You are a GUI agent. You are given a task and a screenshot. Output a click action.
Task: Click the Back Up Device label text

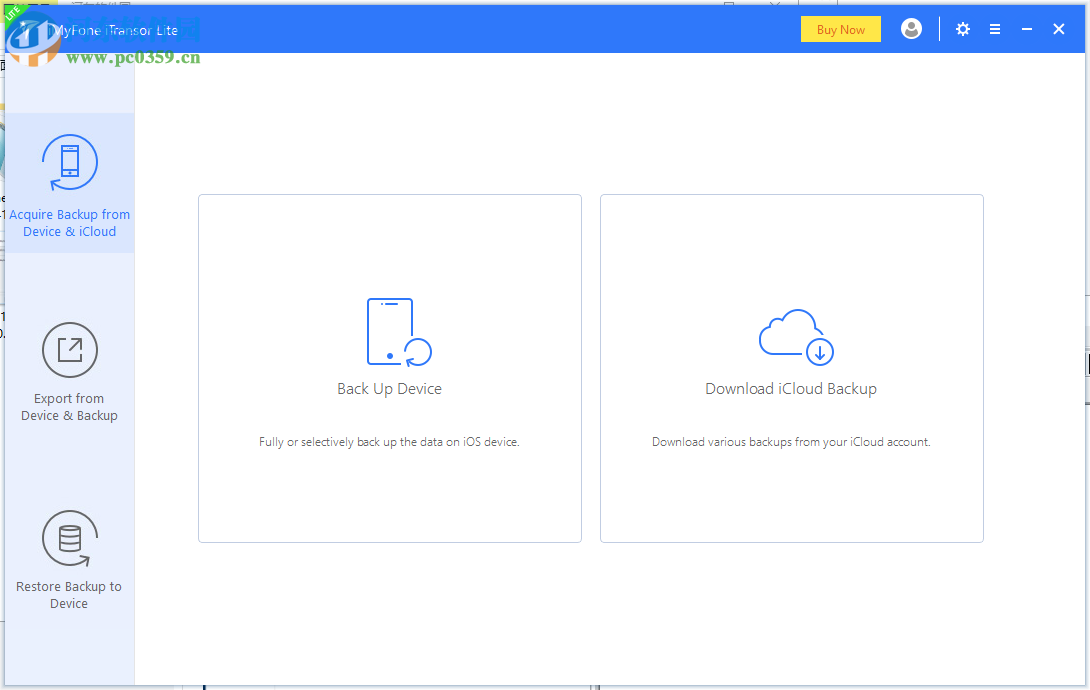[389, 388]
